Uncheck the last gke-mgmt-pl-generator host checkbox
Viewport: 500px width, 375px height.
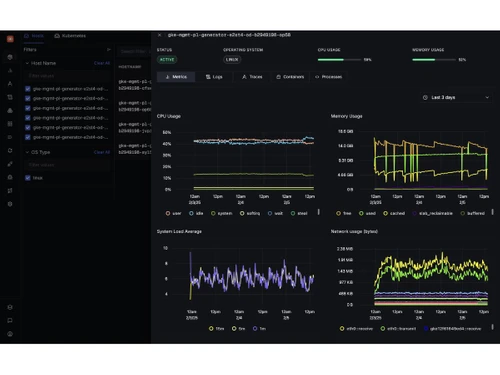[28, 137]
